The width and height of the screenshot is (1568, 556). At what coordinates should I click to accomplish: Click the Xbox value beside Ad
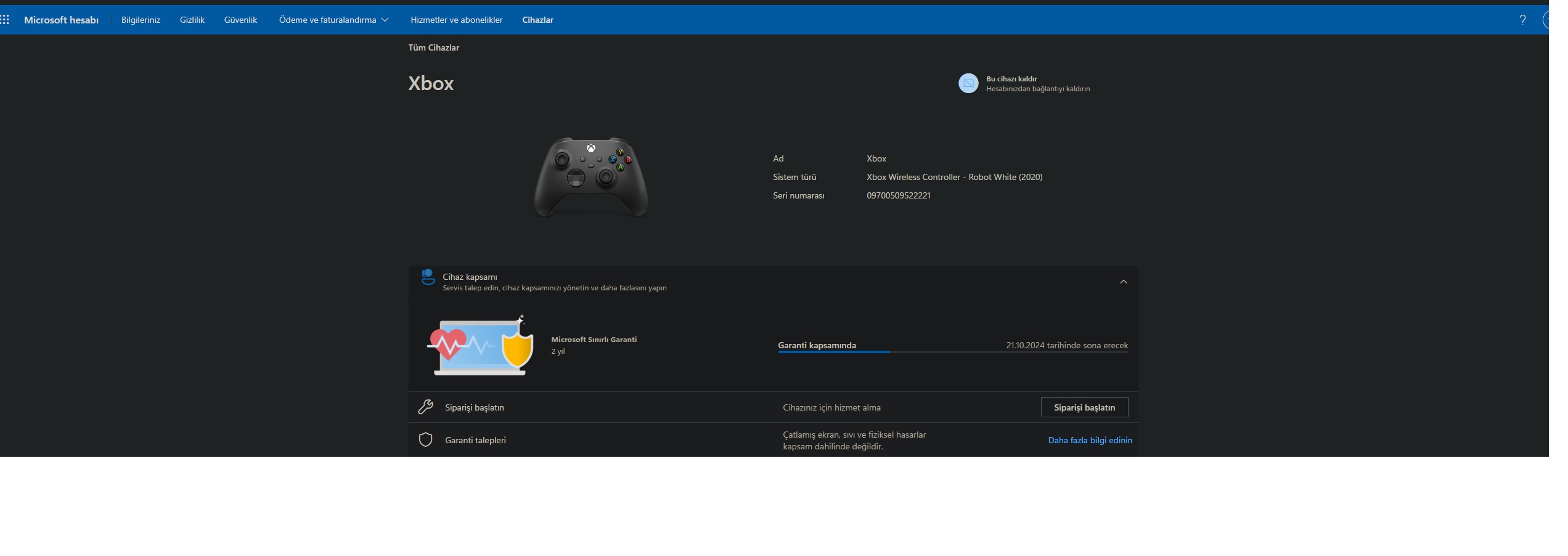876,158
